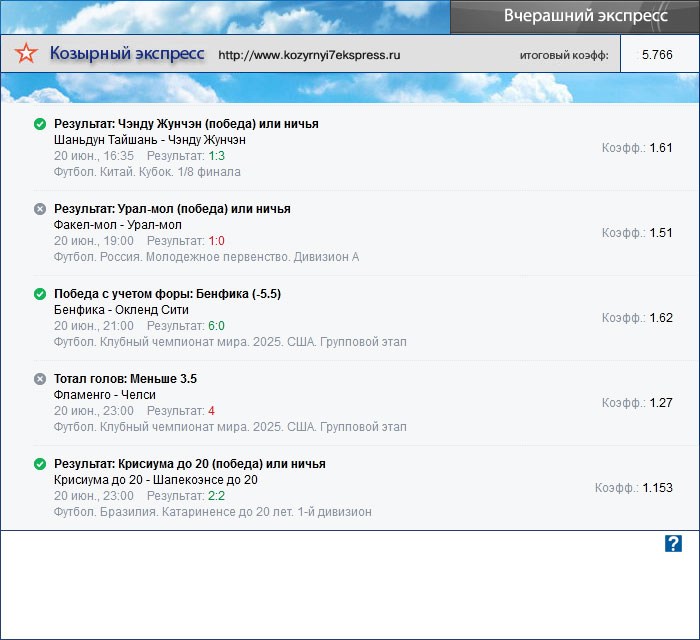The image size is (700, 640).
Task: Click the 20 июн., 19:00 date
Action: [x=94, y=241]
